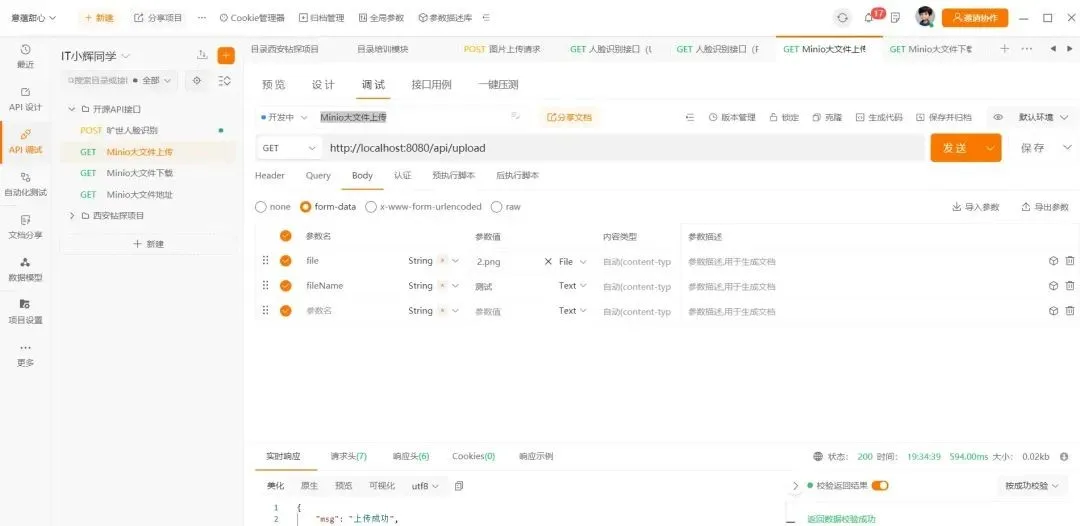Expand the 西安钻探项目 folder

tap(72, 216)
